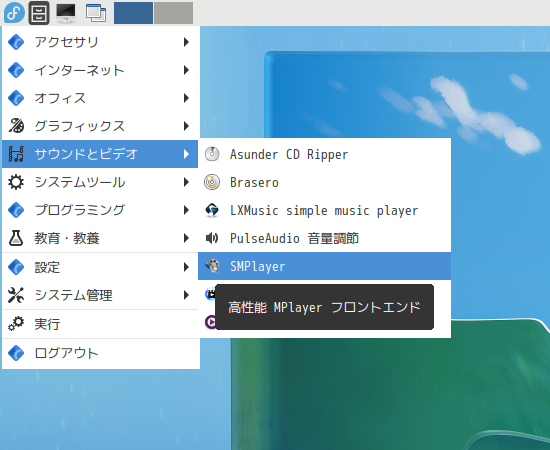The width and height of the screenshot is (550, 450).
Task: Open the グラフィックス menu category
Action: click(100, 126)
